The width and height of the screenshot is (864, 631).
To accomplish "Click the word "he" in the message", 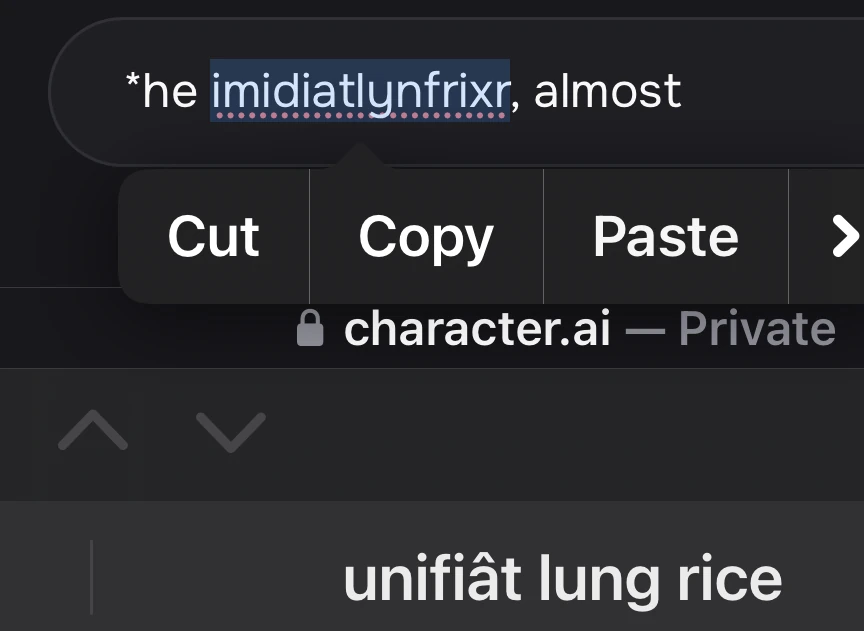I will tap(170, 92).
